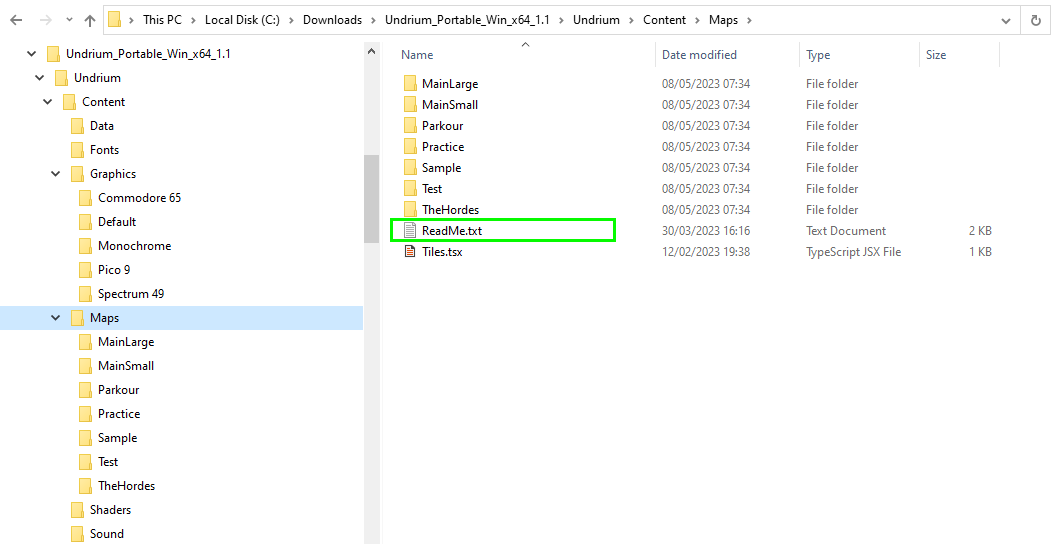Click the navigation pane scrollbar thumb
The width and height of the screenshot is (1056, 544).
coord(372,199)
